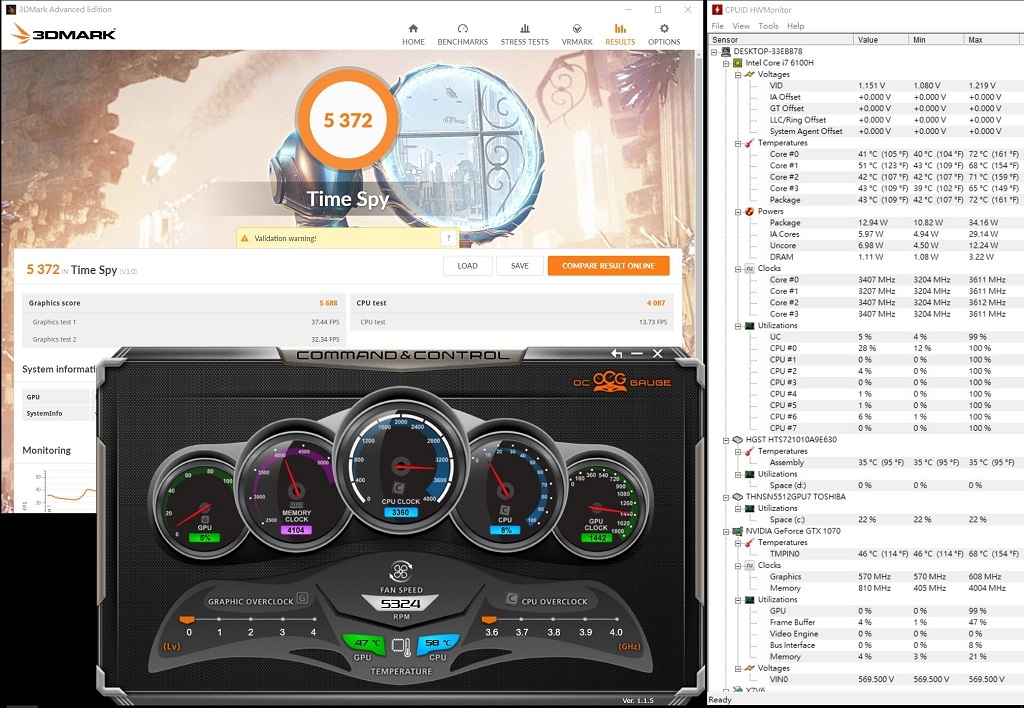
Task: Click COMPARE RESULT ONLINE button
Action: tap(609, 266)
